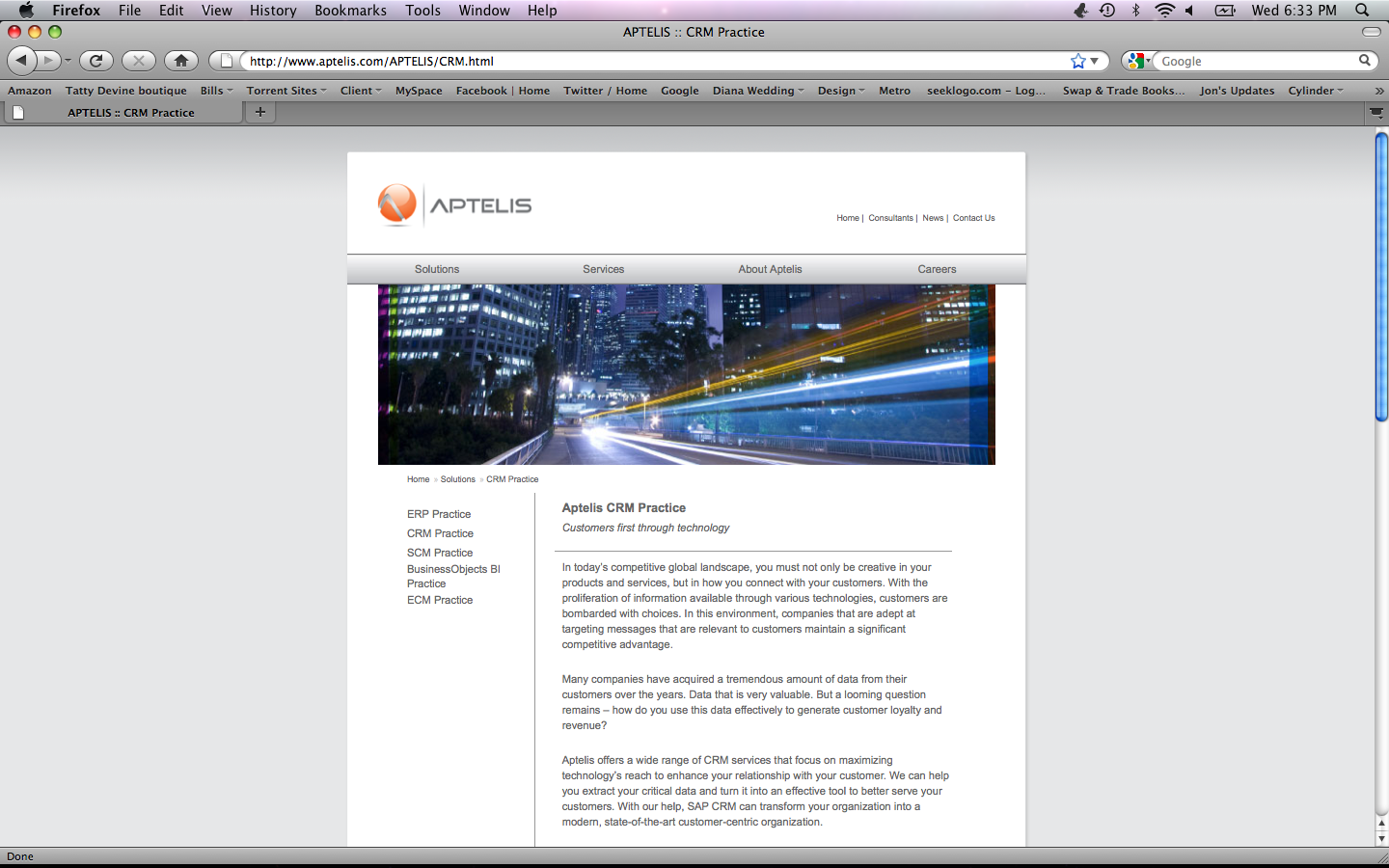Open the Window menu

[x=484, y=10]
